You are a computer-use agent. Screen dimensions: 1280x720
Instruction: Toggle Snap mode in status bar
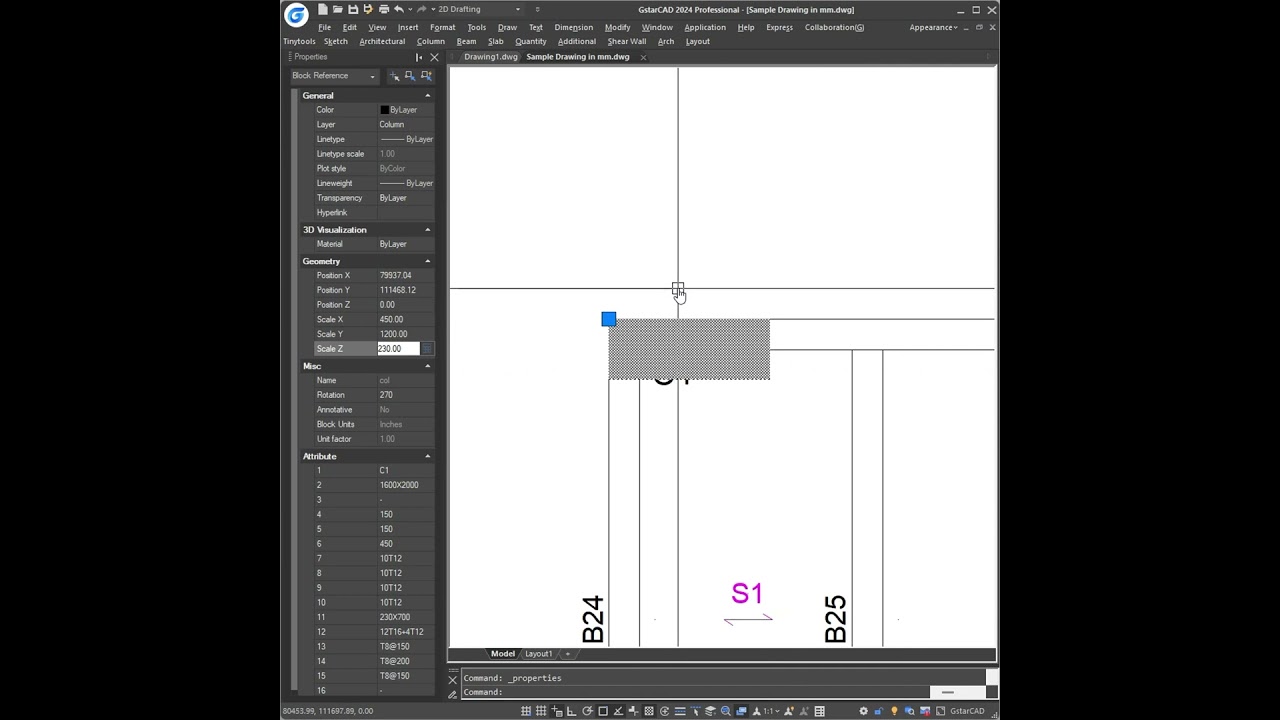pos(526,711)
